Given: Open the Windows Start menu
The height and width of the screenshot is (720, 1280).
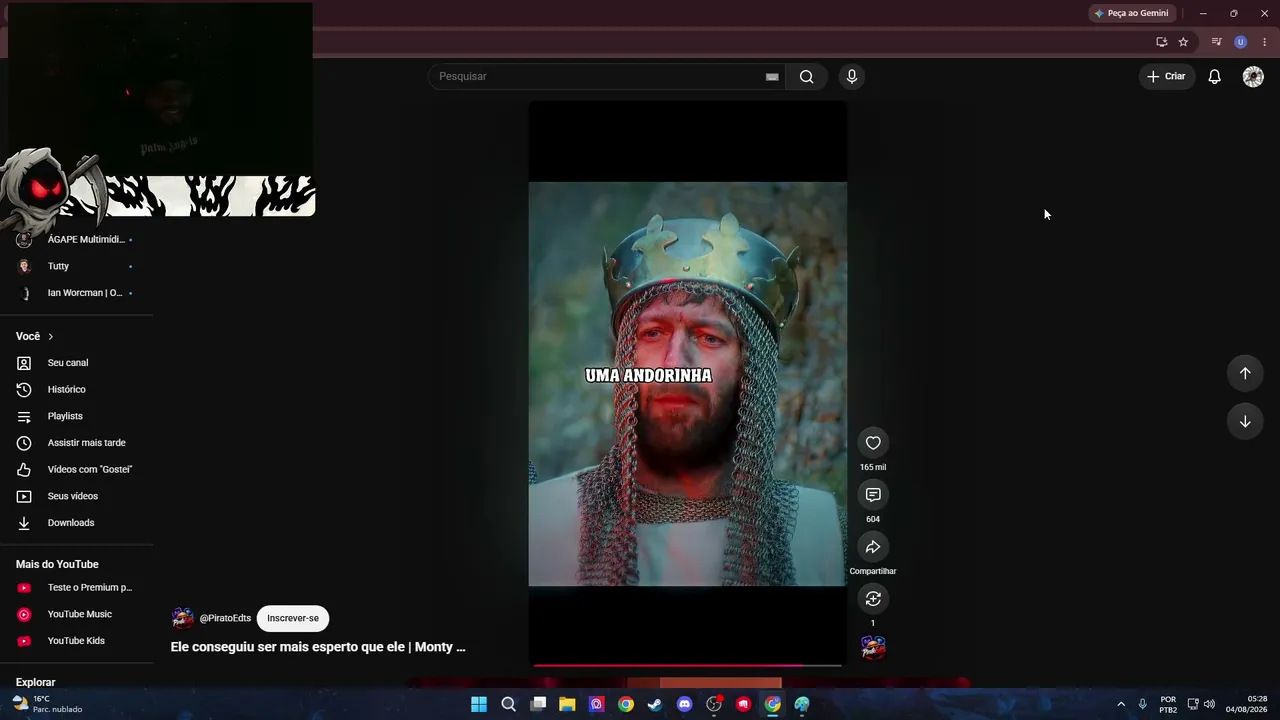Looking at the screenshot, I should point(479,704).
